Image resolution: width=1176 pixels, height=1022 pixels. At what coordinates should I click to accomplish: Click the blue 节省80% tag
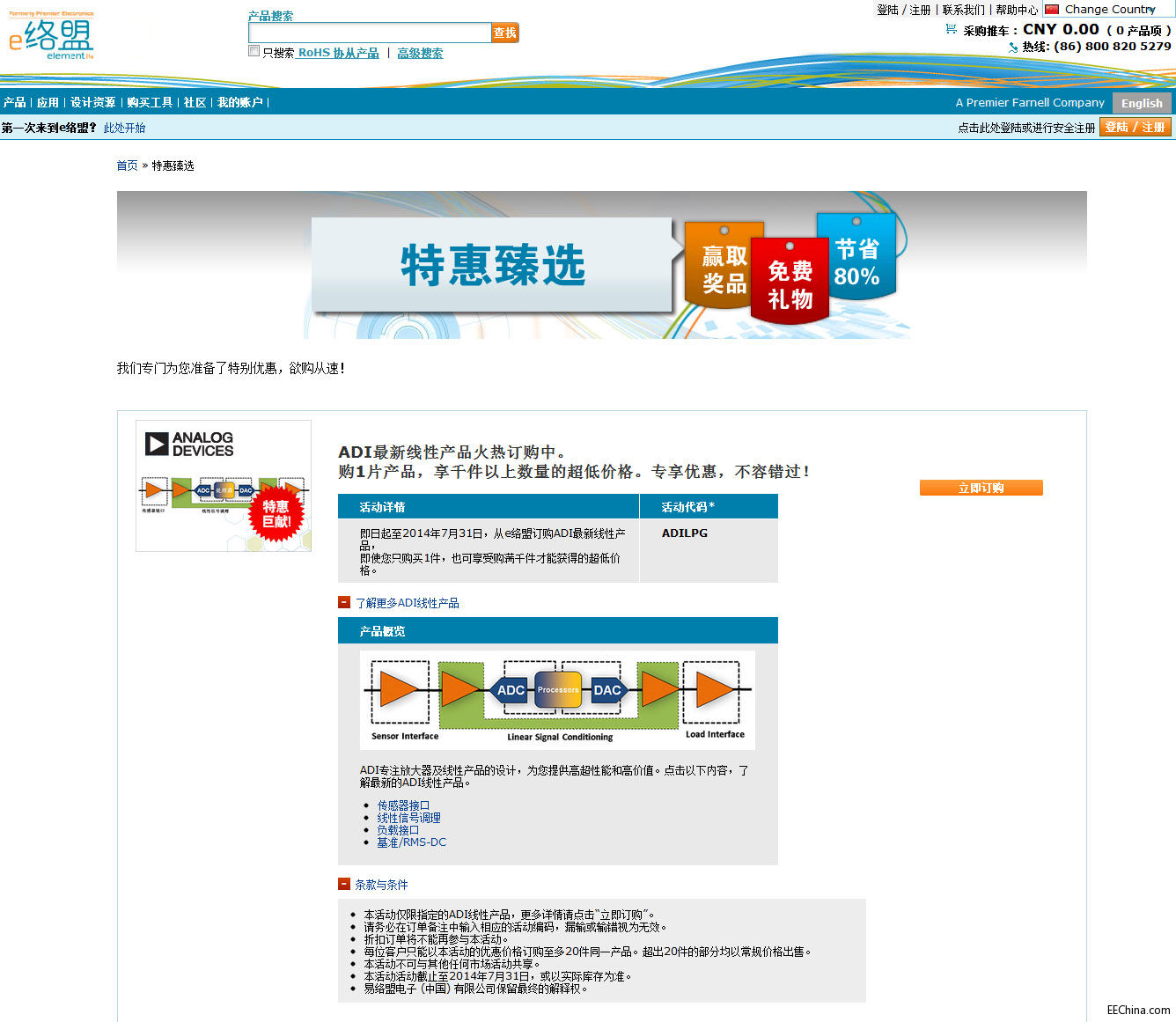856,259
